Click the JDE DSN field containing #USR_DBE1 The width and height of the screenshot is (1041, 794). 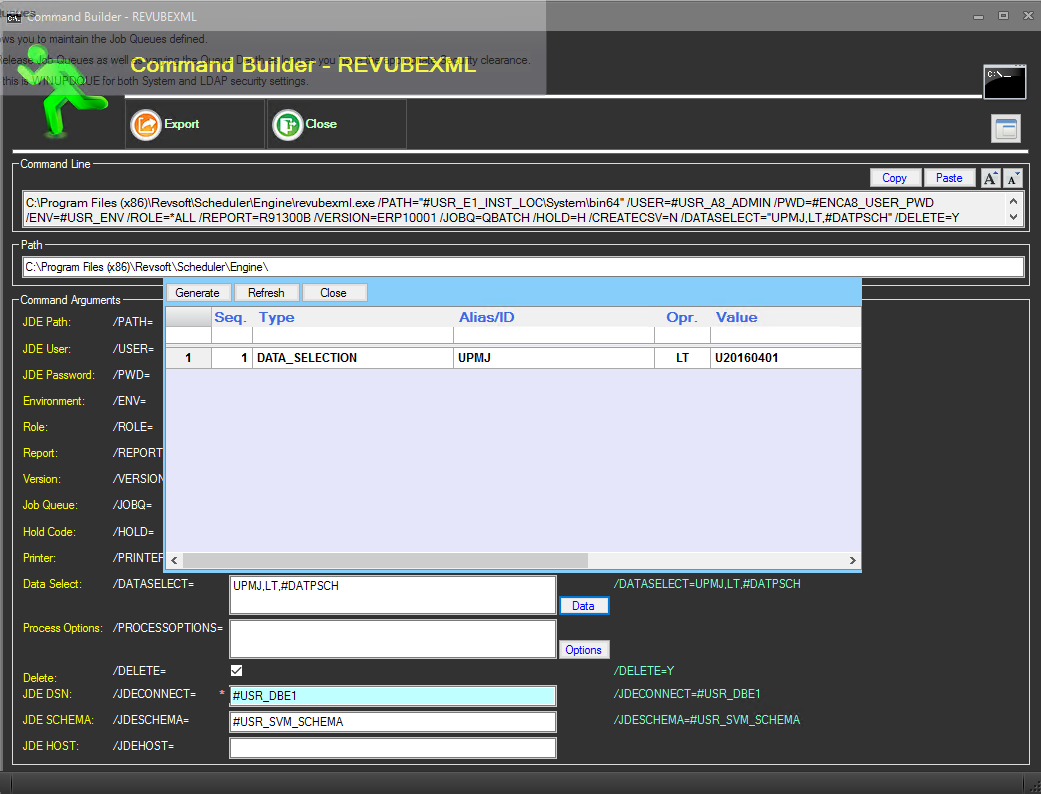[x=393, y=695]
